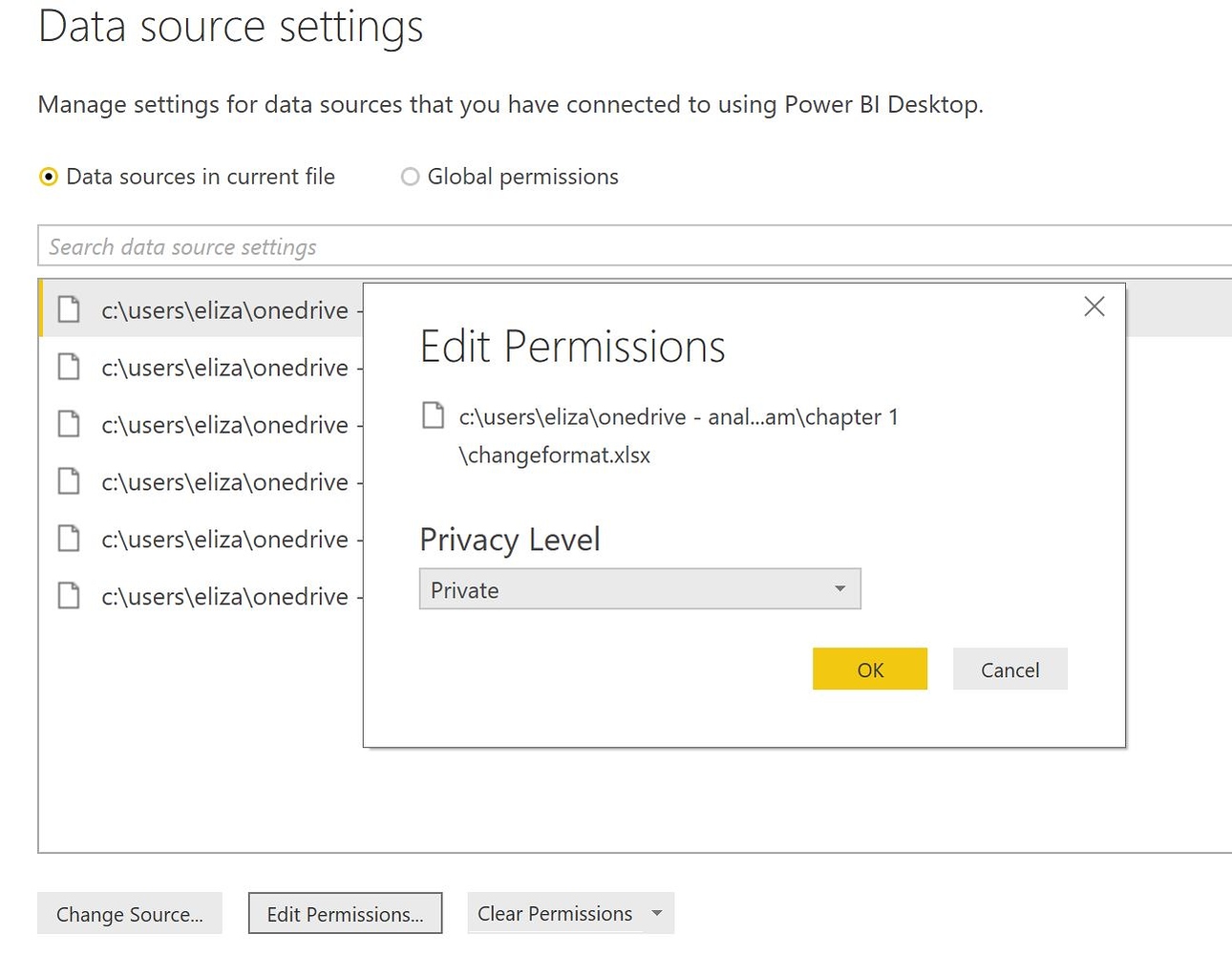Viewport: 1232px width, 955px height.
Task: Expand the Clear Permissions dropdown arrow
Action: pyautogui.click(x=657, y=913)
